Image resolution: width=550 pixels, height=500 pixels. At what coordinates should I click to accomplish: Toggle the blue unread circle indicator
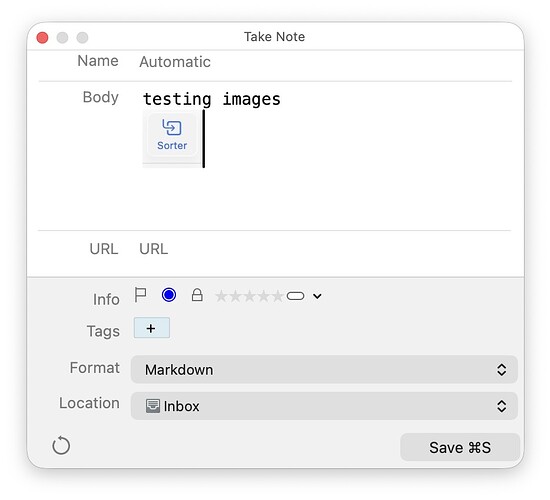pos(169,295)
